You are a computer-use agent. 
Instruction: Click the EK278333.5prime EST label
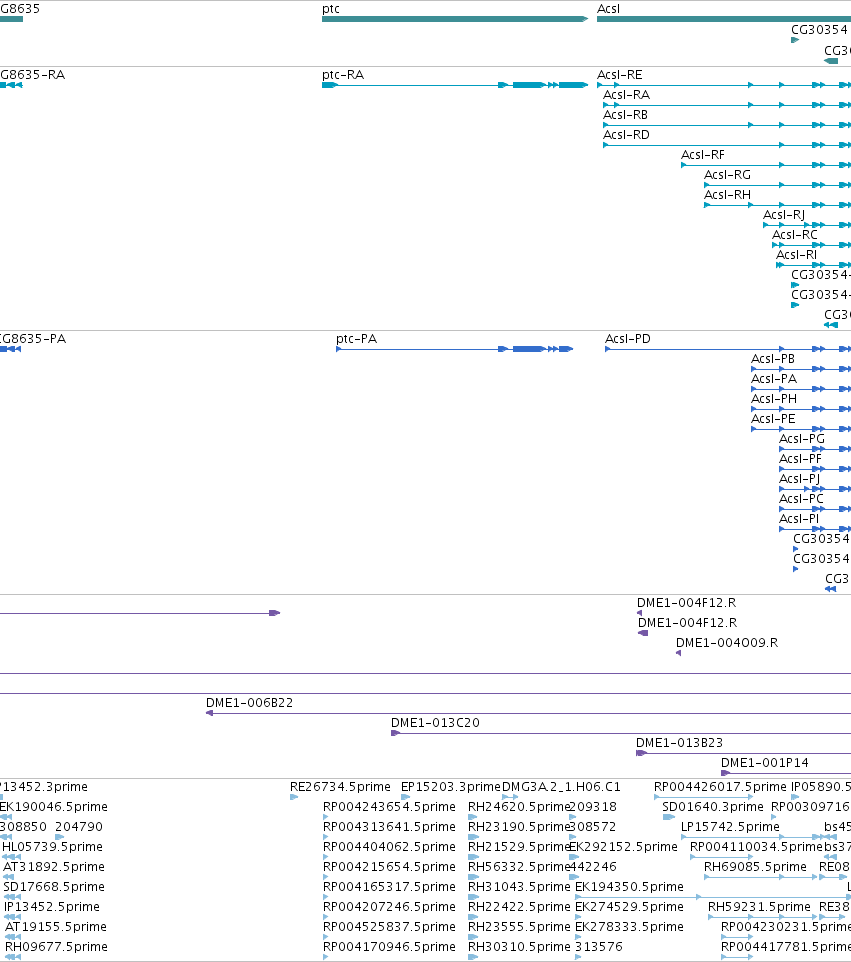coord(630,926)
